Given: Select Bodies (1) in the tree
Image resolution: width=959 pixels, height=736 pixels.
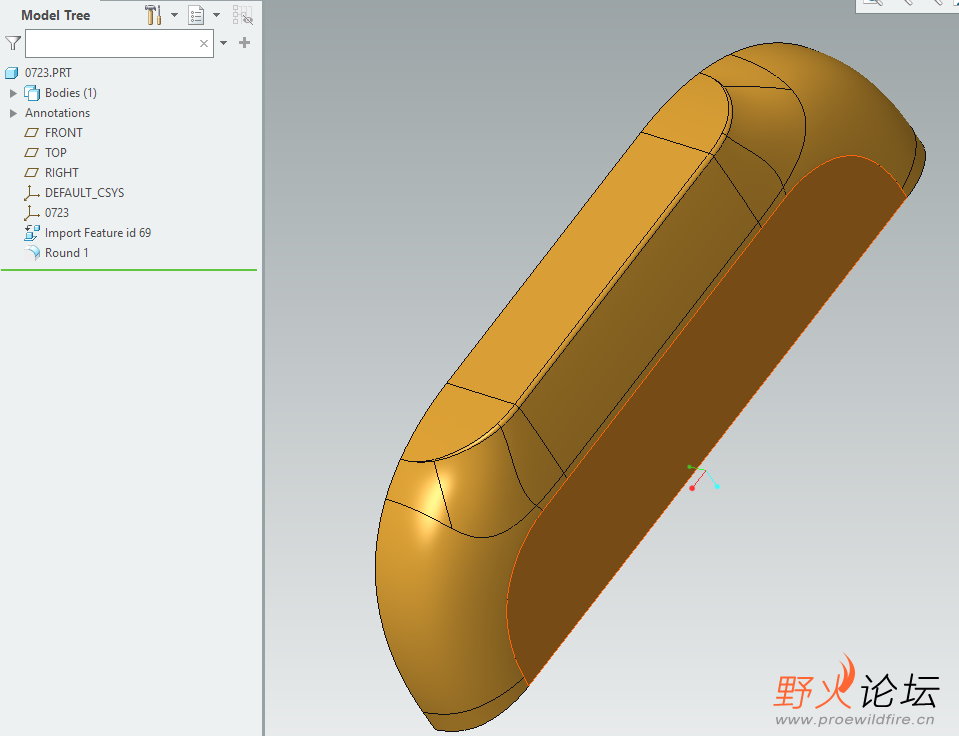Looking at the screenshot, I should click(x=70, y=92).
